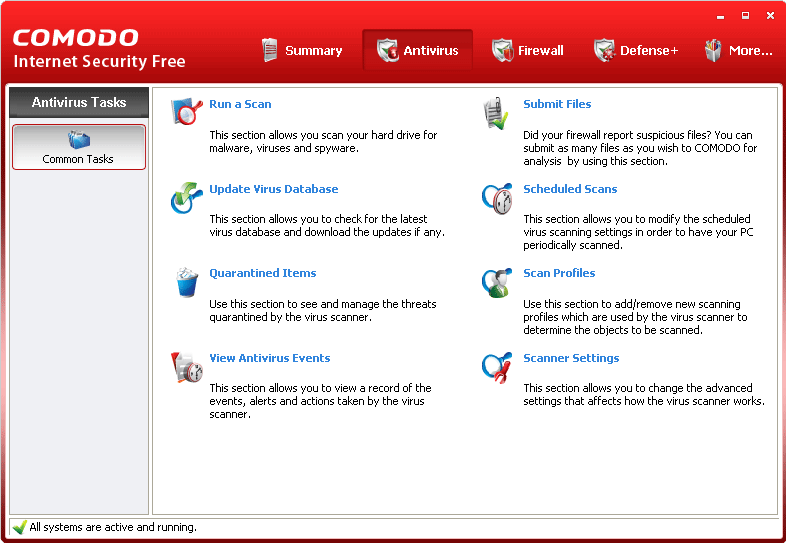This screenshot has height=543, width=786.
Task: Open the Submit Files link
Action: tap(557, 104)
